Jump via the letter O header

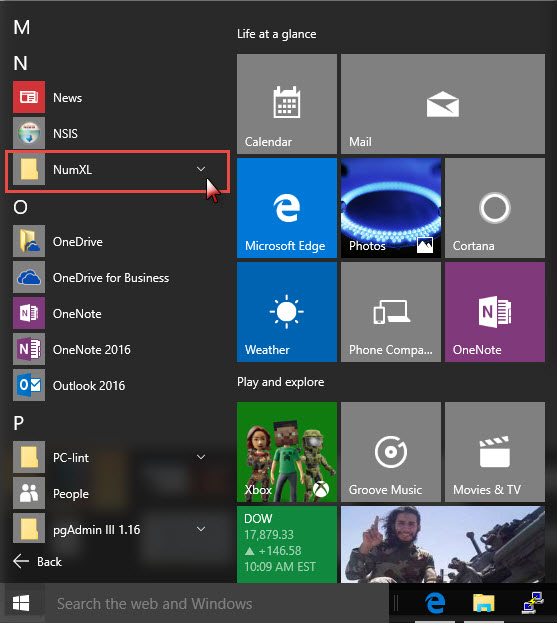coord(21,207)
